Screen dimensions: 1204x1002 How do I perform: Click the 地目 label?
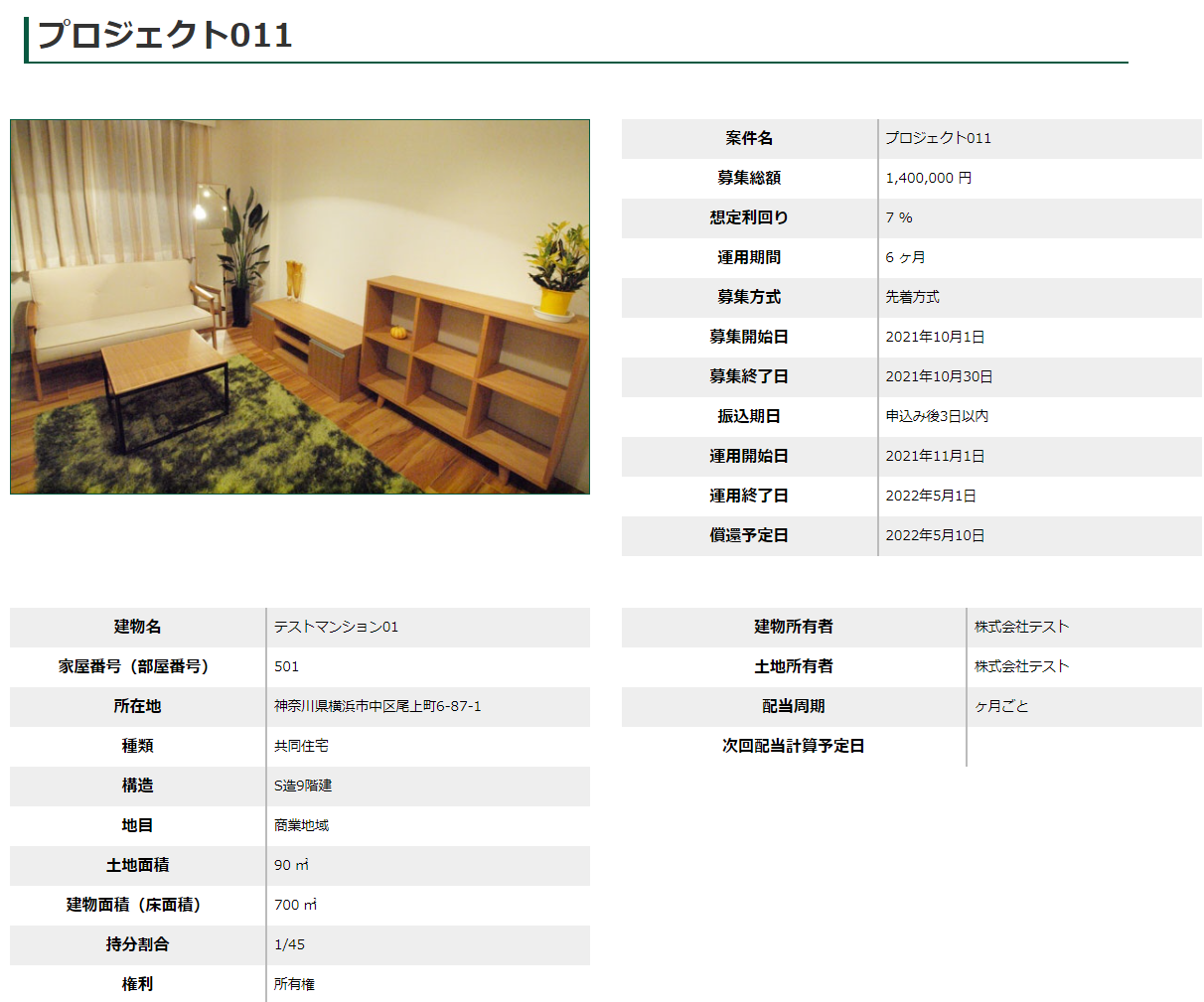[137, 825]
